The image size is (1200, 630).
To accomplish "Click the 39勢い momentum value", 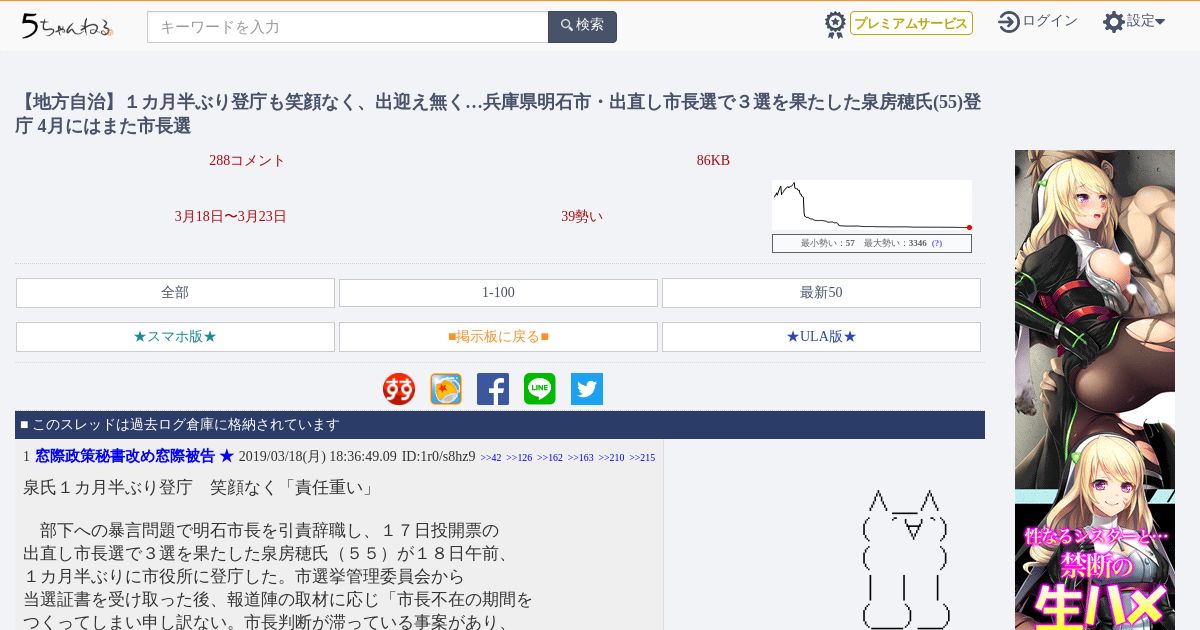I will pos(582,216).
